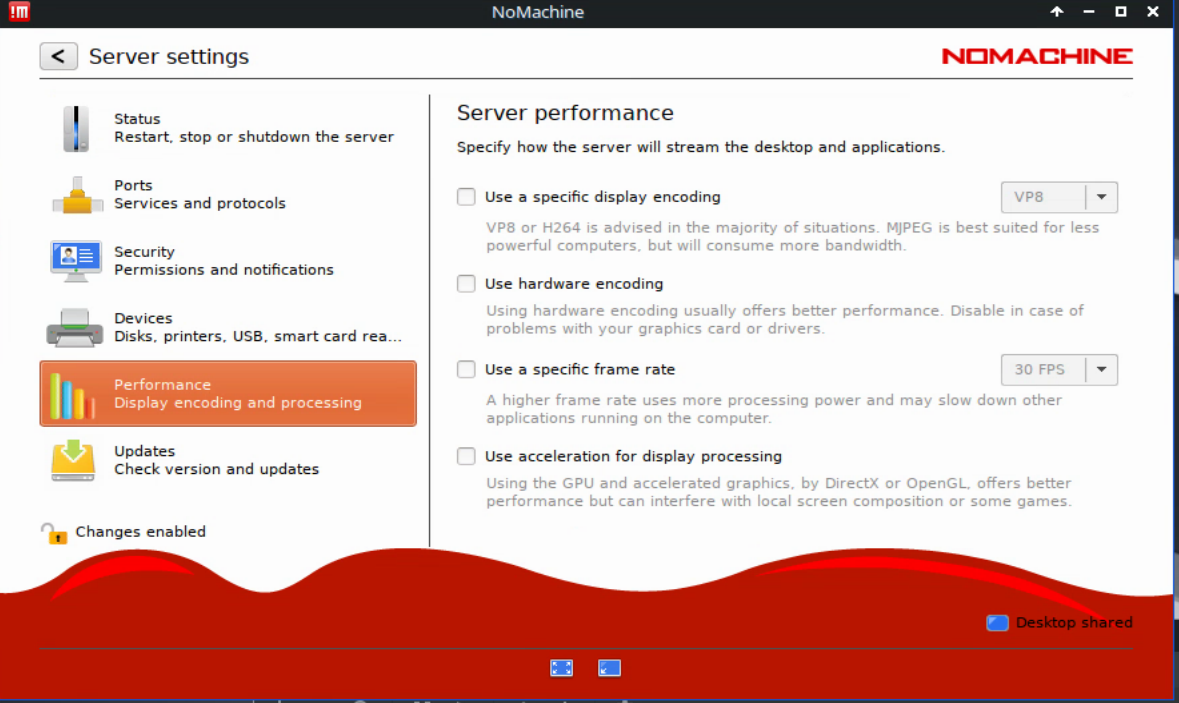Click 'Check version and updates' text
The image size is (1179, 703).
(x=217, y=469)
